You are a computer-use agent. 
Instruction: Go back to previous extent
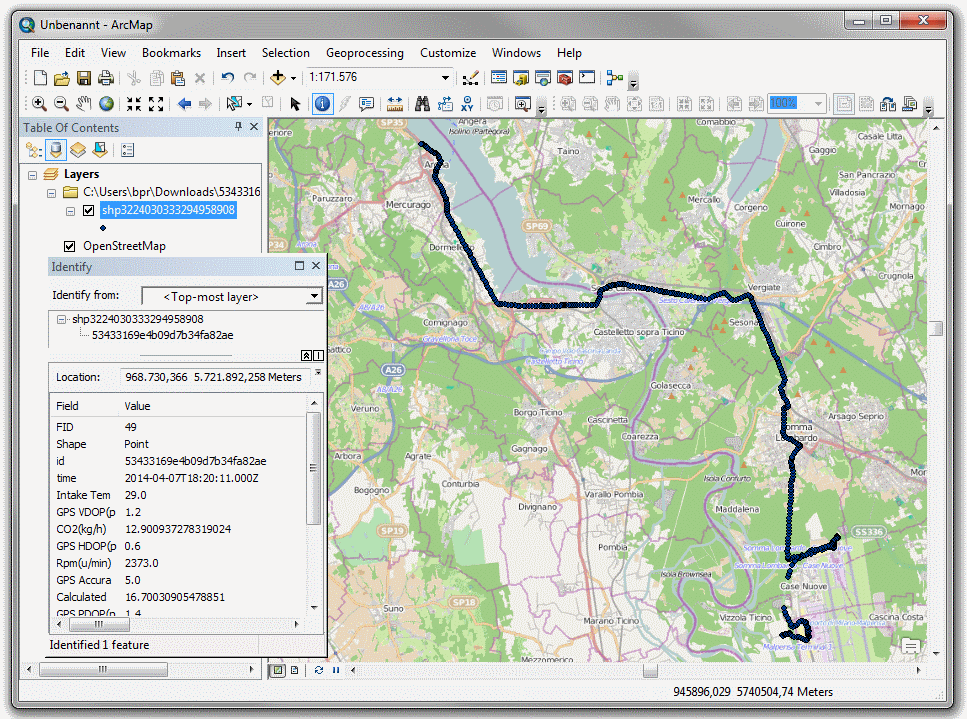(x=184, y=104)
